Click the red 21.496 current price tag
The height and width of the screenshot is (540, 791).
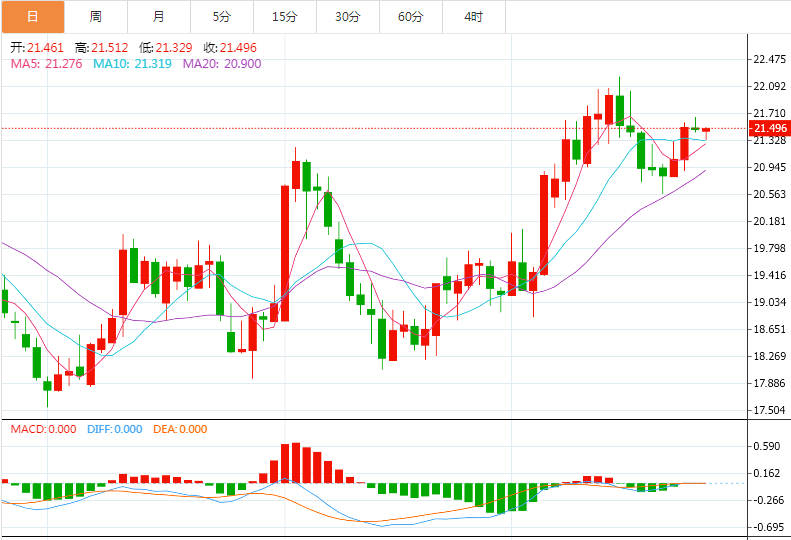pyautogui.click(x=769, y=128)
